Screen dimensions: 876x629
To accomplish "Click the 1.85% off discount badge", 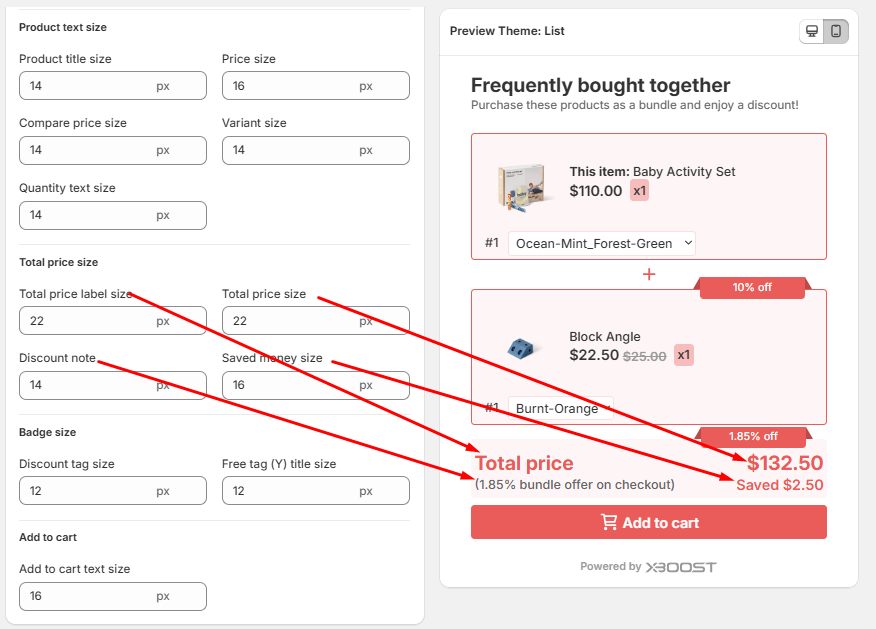I will 752,437.
